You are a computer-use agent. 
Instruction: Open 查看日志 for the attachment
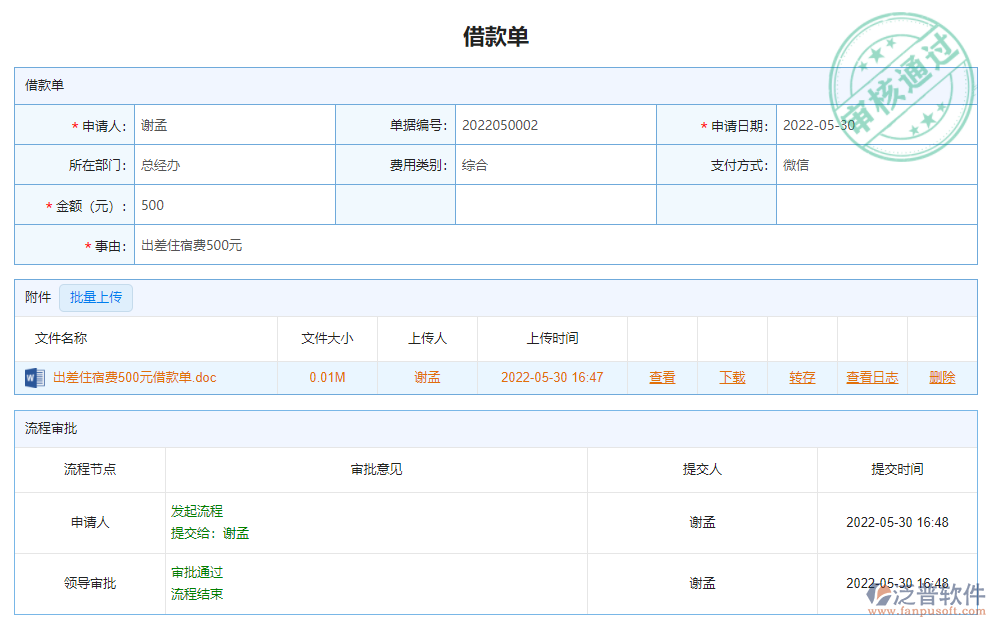[x=872, y=378]
